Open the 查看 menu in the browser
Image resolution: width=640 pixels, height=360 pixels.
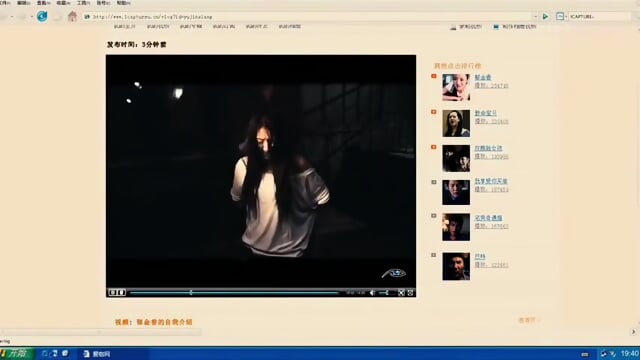tap(43, 3)
